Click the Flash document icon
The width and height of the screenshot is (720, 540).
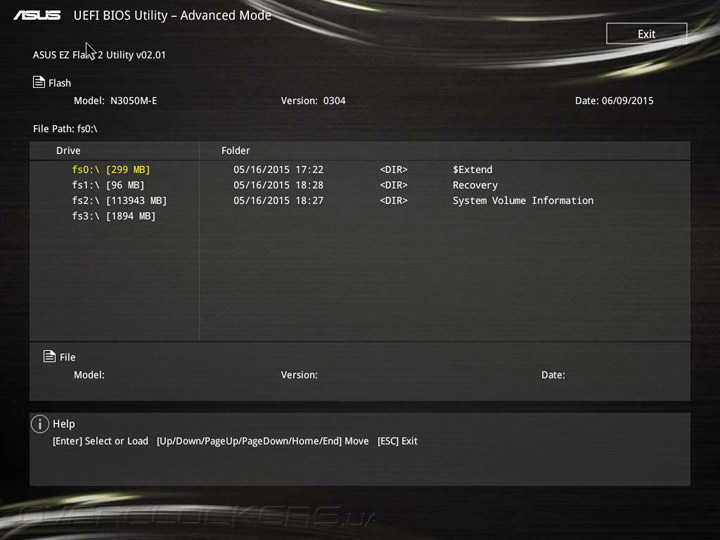pos(39,82)
